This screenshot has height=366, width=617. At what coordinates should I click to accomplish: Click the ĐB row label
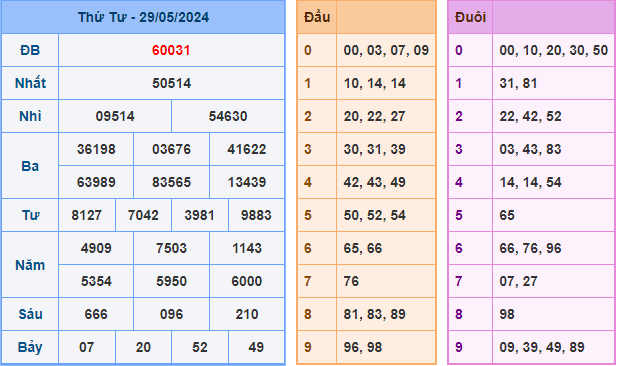pyautogui.click(x=30, y=50)
